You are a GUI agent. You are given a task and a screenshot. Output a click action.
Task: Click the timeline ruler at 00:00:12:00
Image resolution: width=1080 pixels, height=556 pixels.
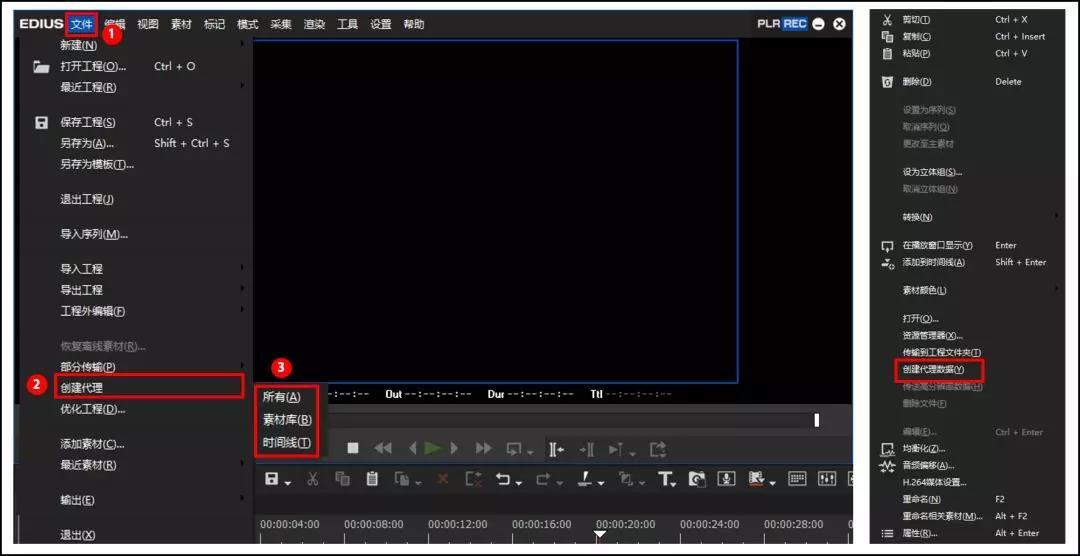coord(456,524)
